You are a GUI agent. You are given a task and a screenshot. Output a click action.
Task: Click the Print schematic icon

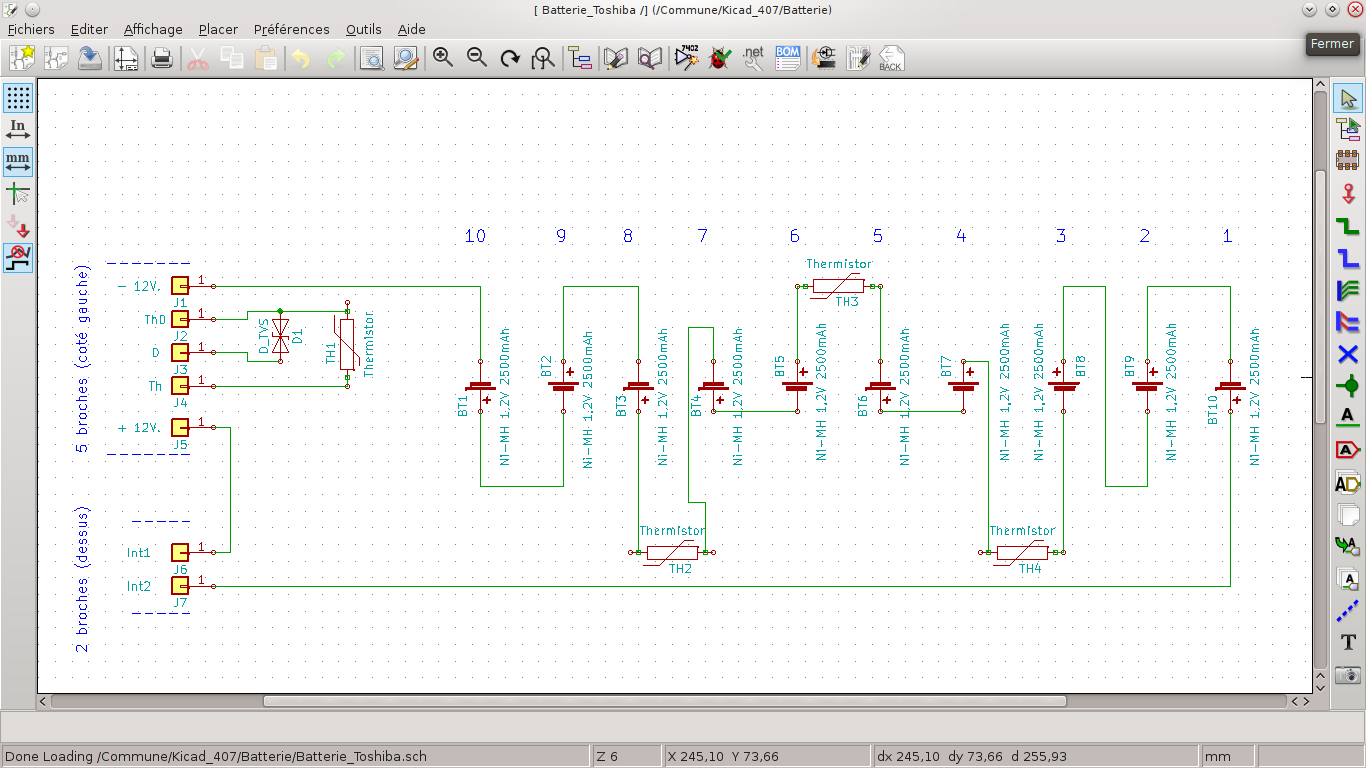161,58
